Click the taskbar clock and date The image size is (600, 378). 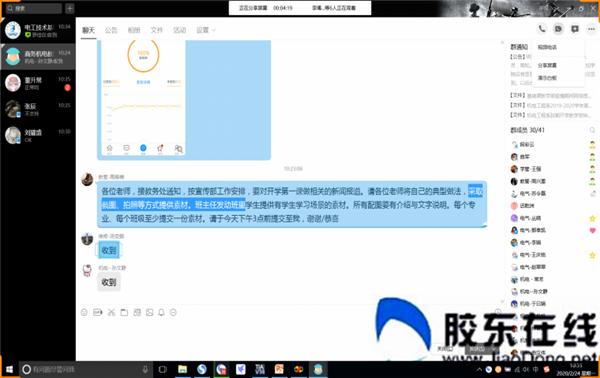[x=575, y=369]
